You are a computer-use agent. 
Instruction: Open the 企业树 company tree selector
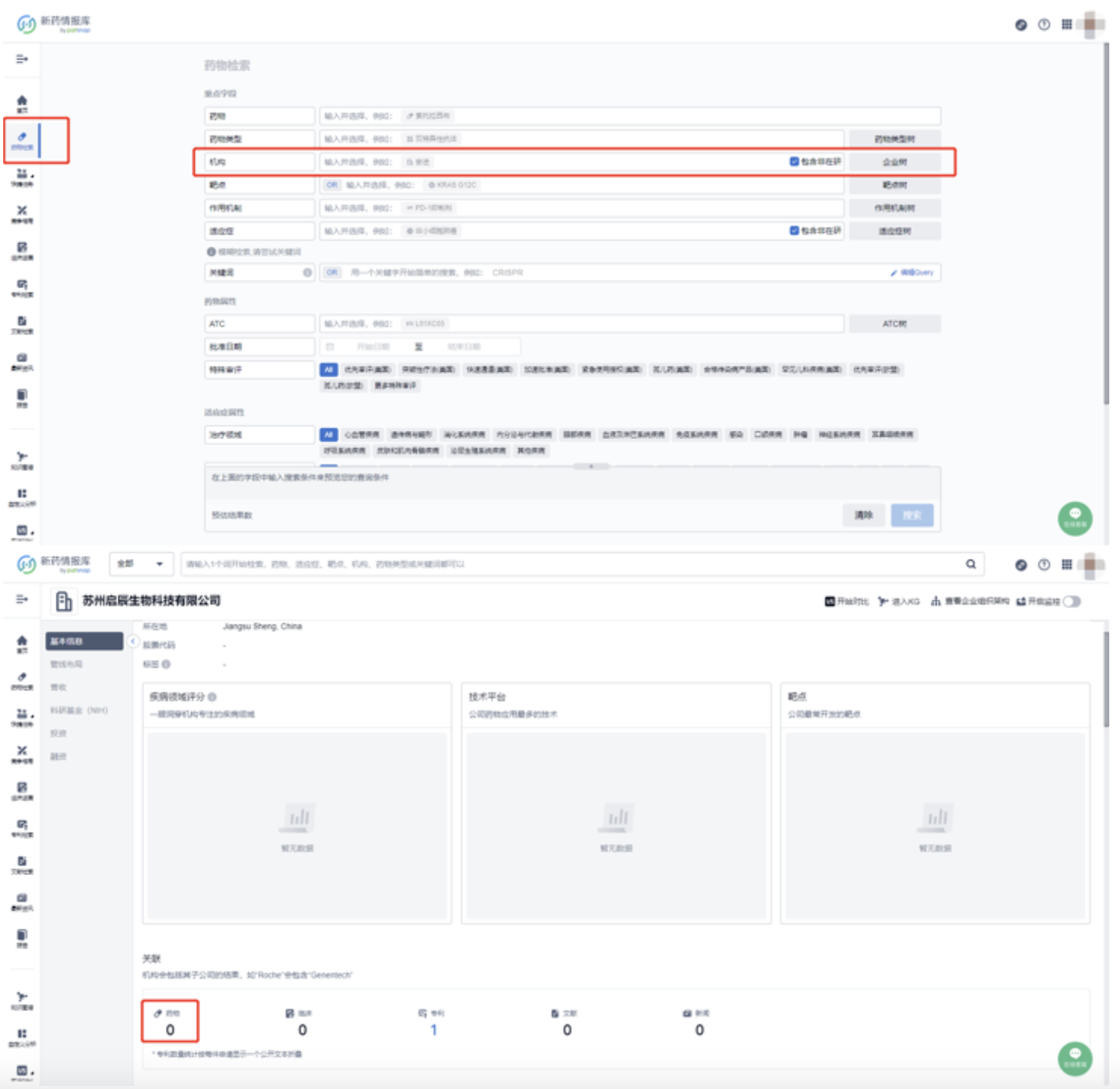[x=895, y=162]
